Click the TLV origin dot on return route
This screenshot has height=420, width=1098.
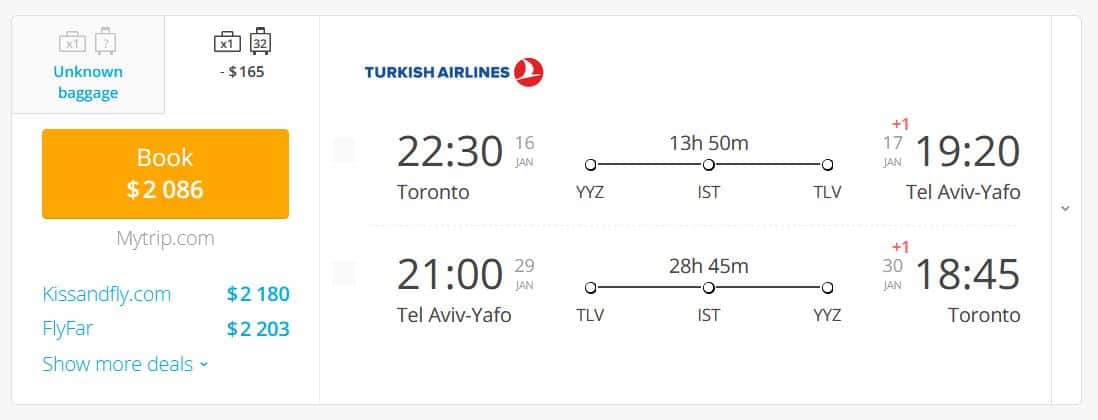pyautogui.click(x=590, y=288)
